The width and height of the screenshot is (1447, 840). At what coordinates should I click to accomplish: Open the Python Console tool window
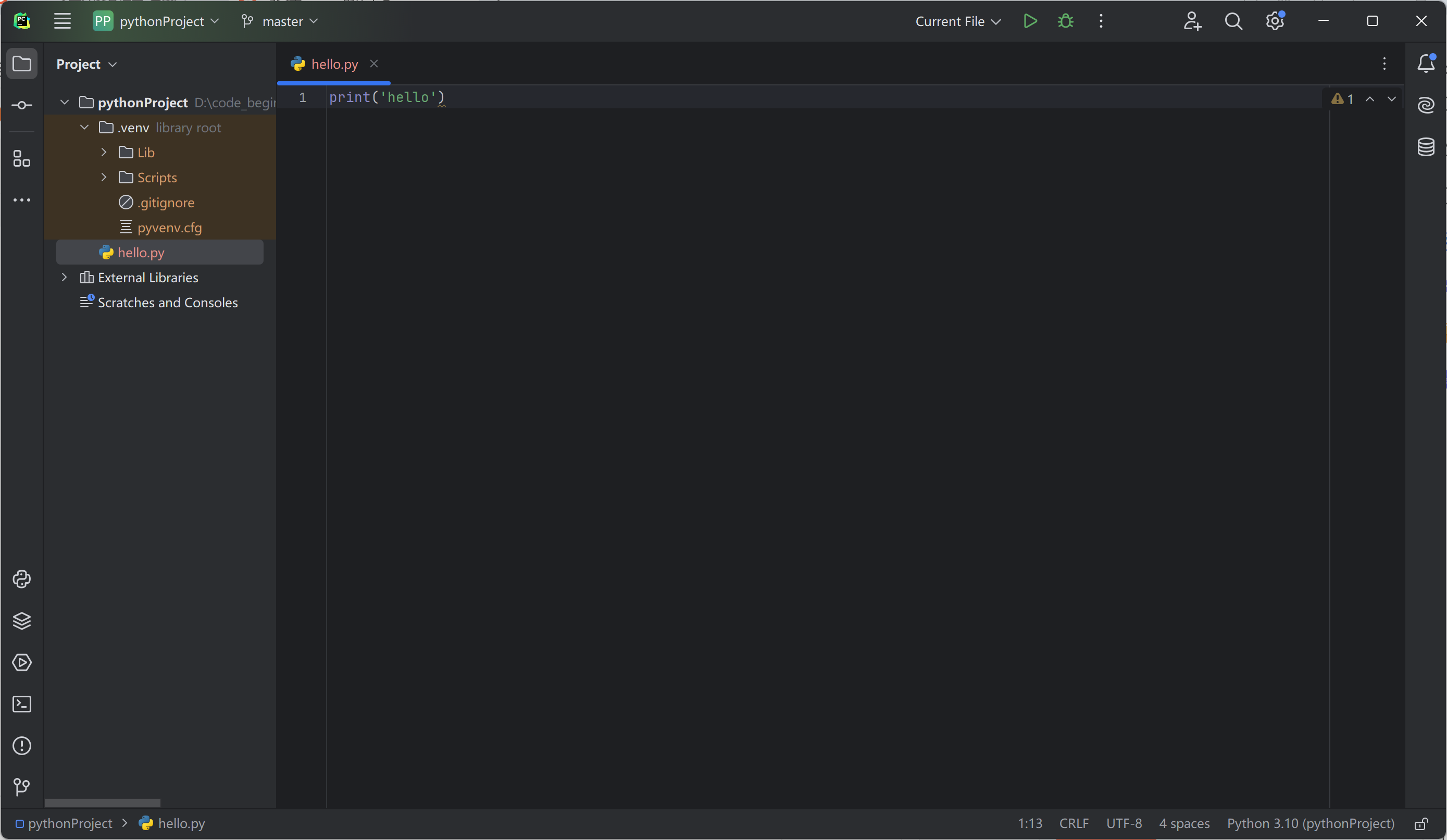click(x=22, y=579)
